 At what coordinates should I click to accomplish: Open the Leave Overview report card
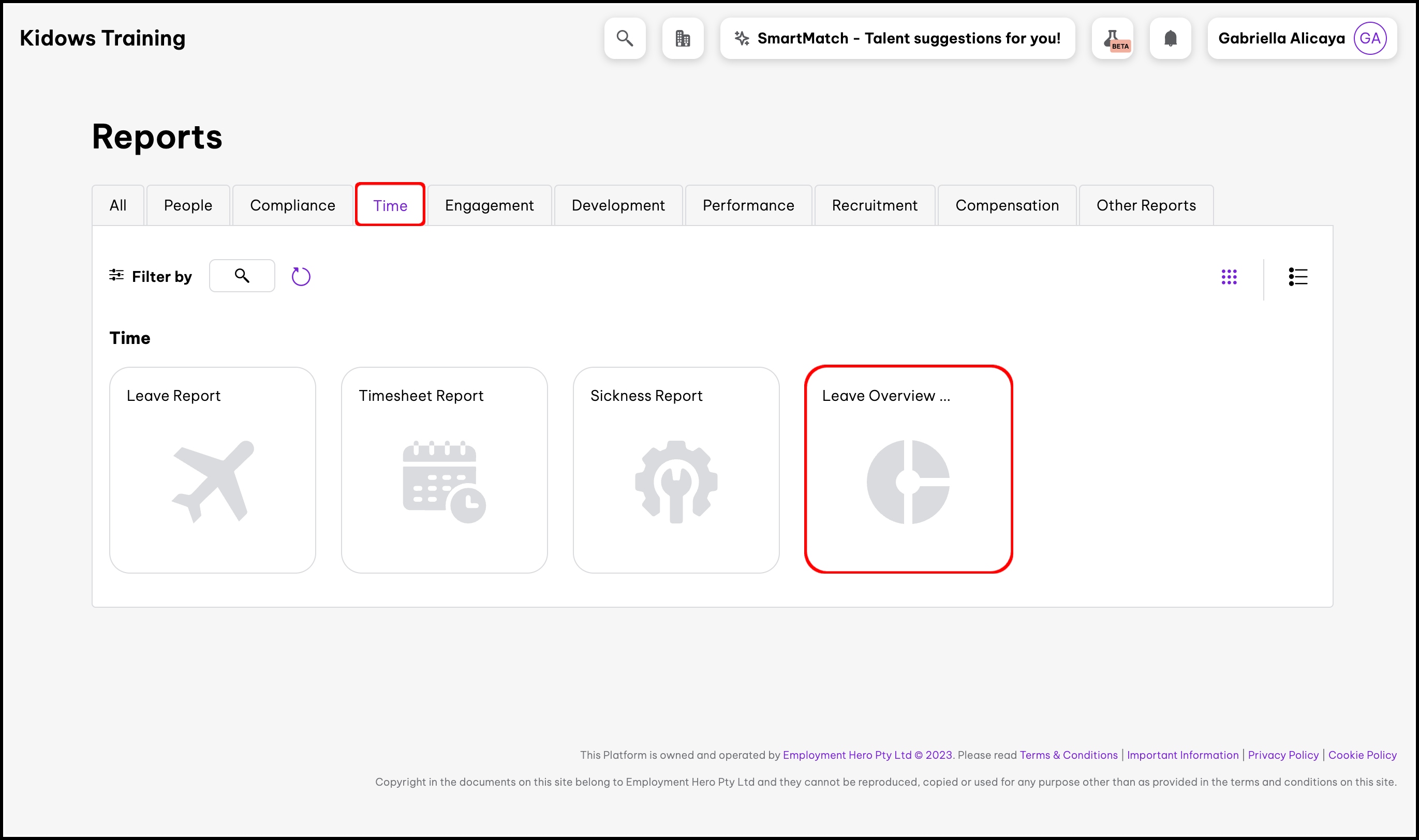click(908, 470)
